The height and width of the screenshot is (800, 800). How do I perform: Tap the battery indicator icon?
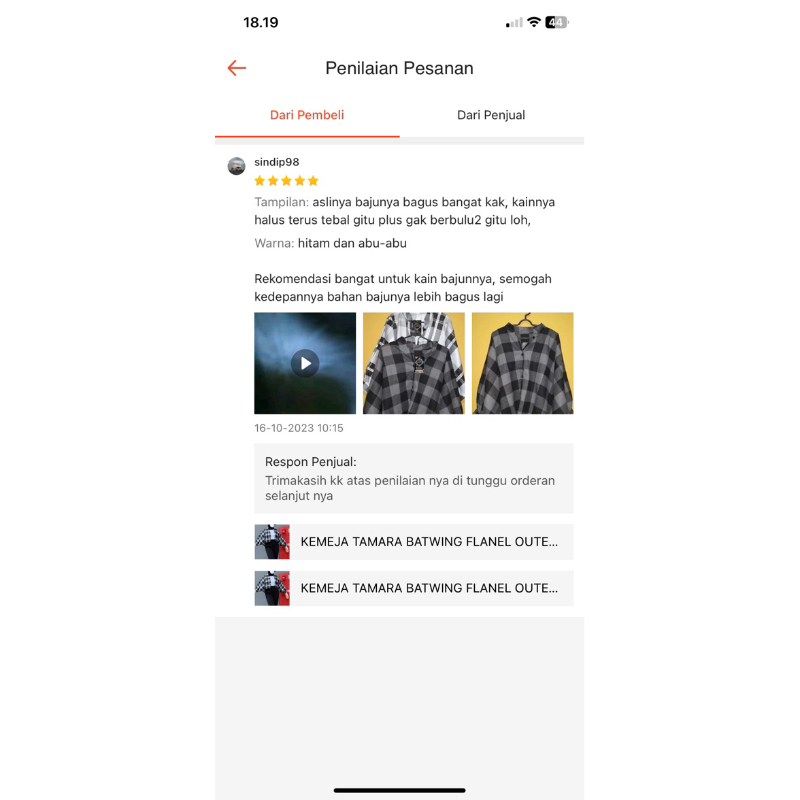point(557,22)
